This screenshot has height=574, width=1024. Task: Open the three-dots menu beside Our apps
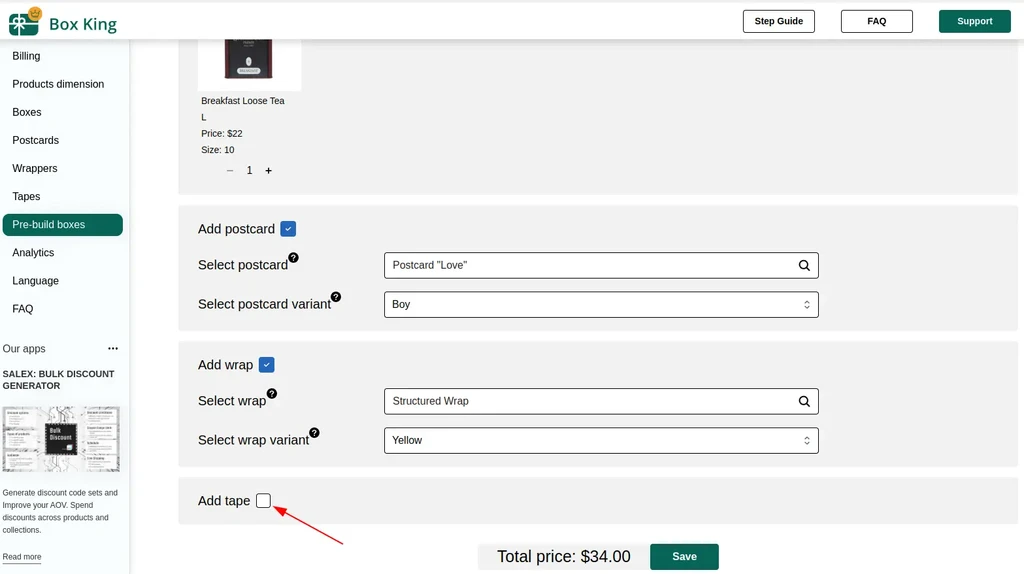[x=113, y=348]
